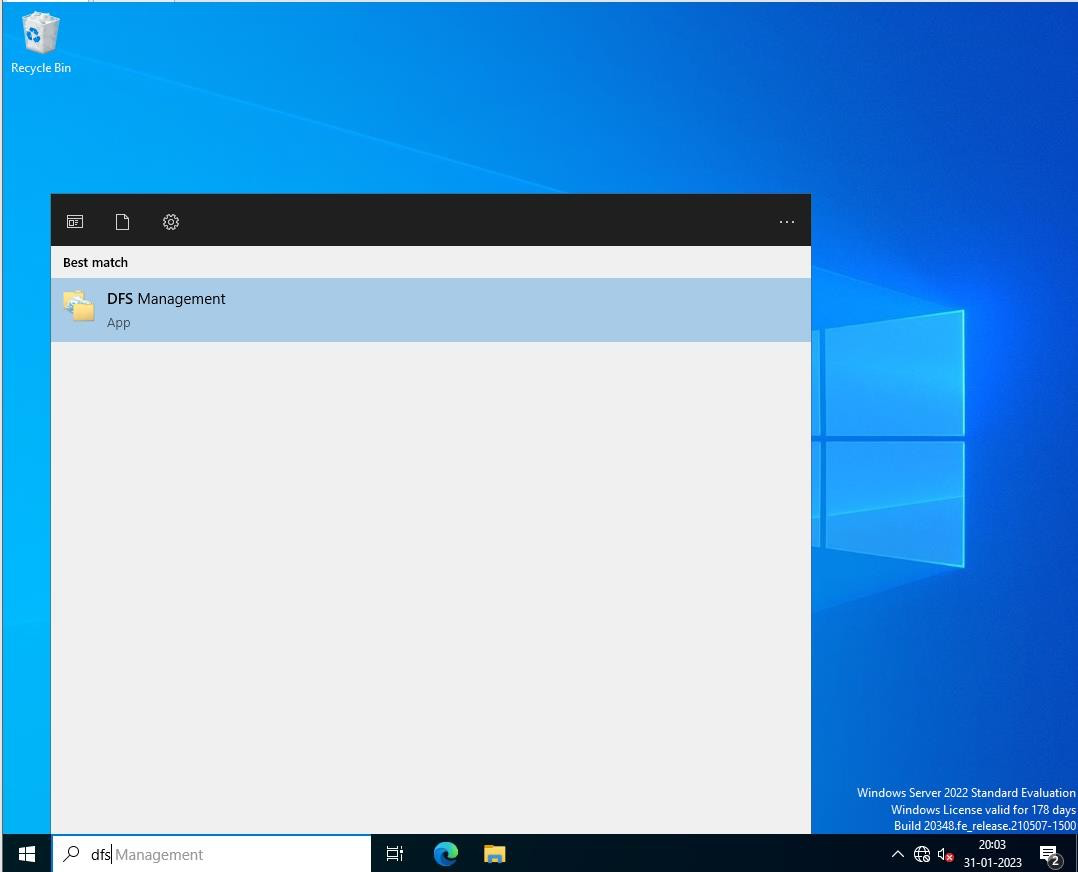
Task: Open the Windows Start menu
Action: tap(27, 854)
